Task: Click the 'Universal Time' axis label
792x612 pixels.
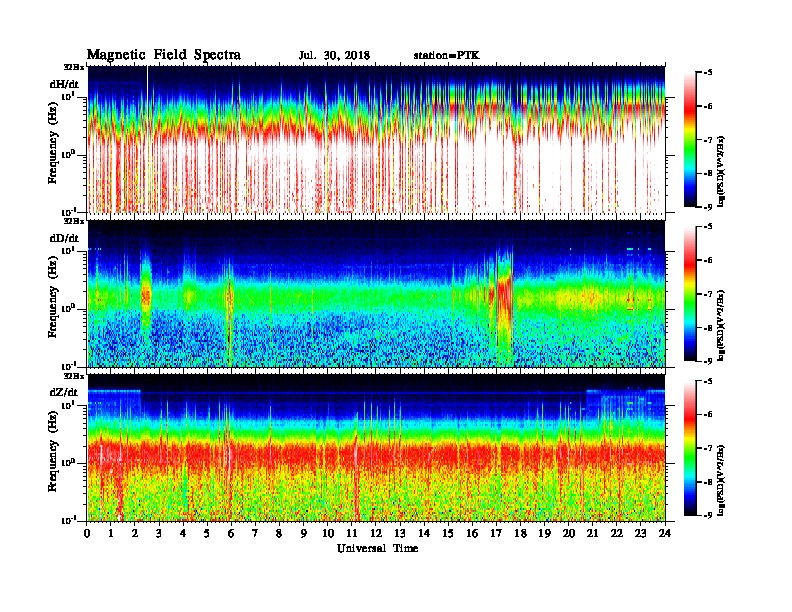Action: (377, 548)
